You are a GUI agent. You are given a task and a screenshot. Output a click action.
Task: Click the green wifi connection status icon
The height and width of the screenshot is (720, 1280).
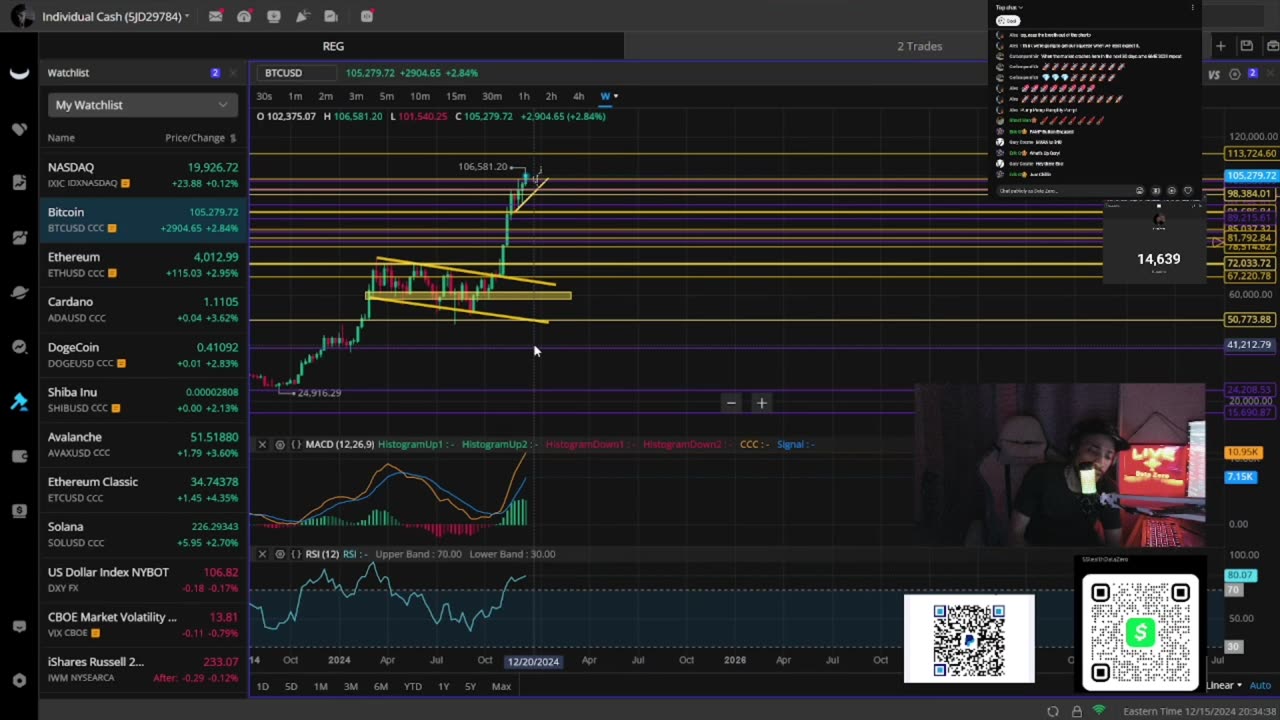pyautogui.click(x=1099, y=711)
